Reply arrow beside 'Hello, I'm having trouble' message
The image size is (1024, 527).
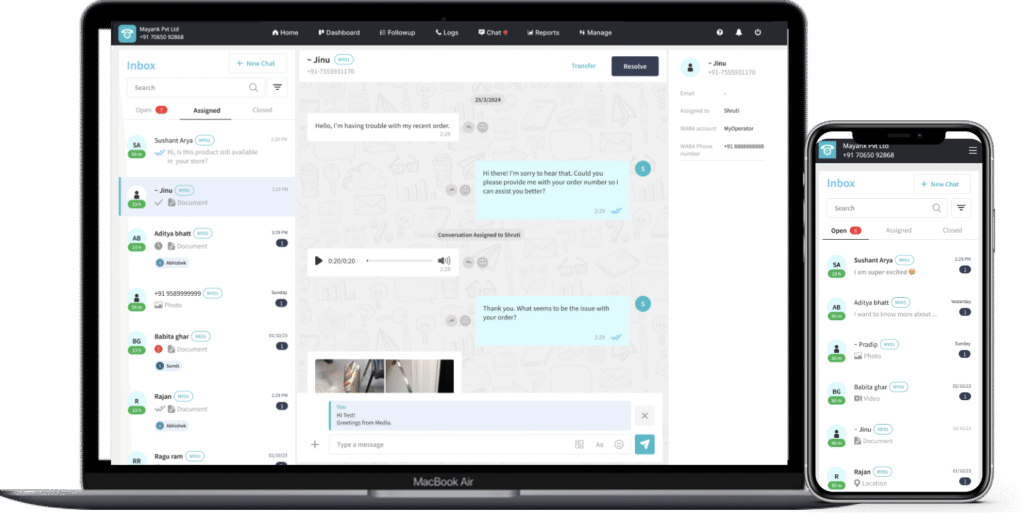pyautogui.click(x=468, y=127)
